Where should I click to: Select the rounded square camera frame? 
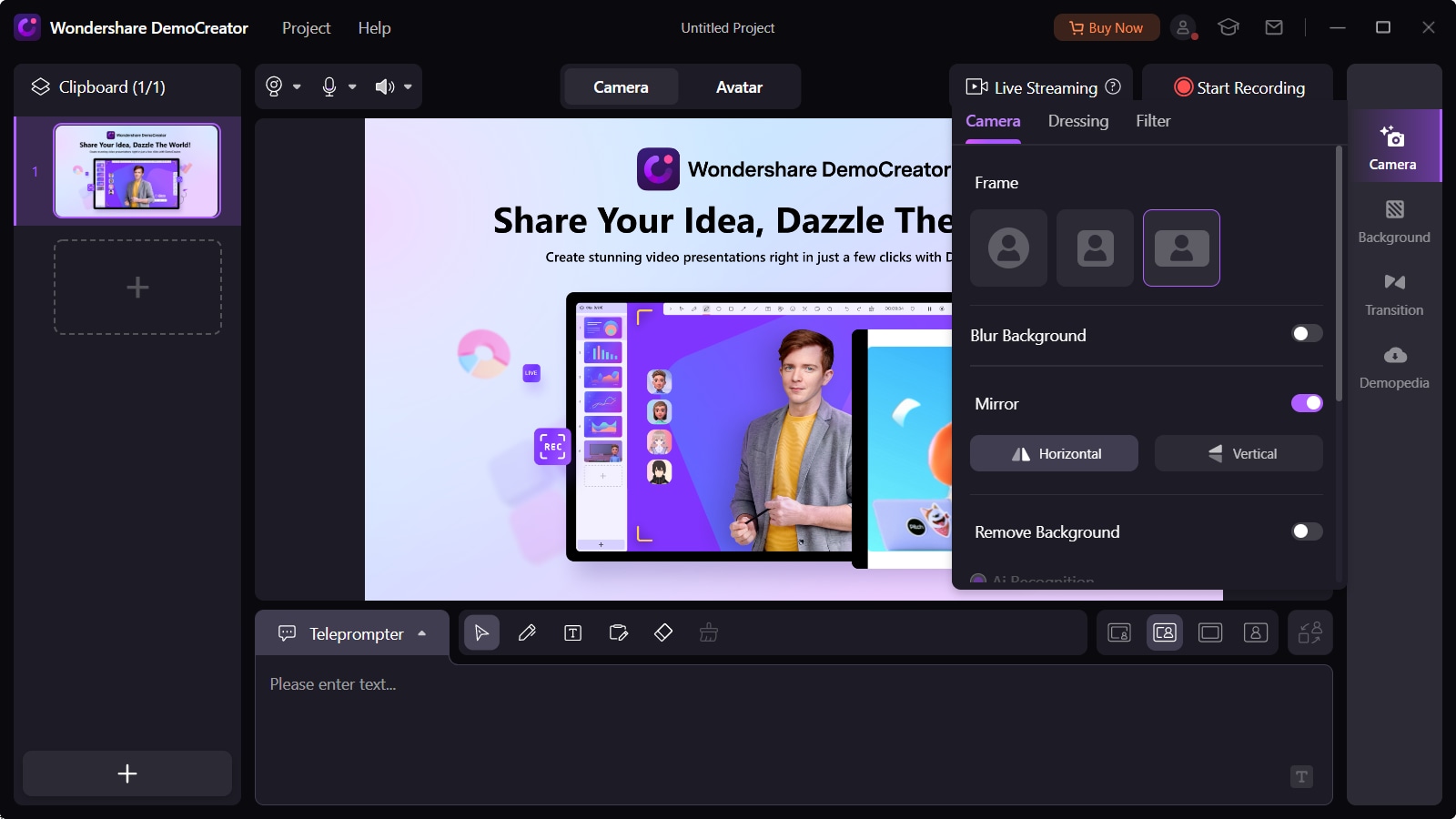pos(1095,248)
